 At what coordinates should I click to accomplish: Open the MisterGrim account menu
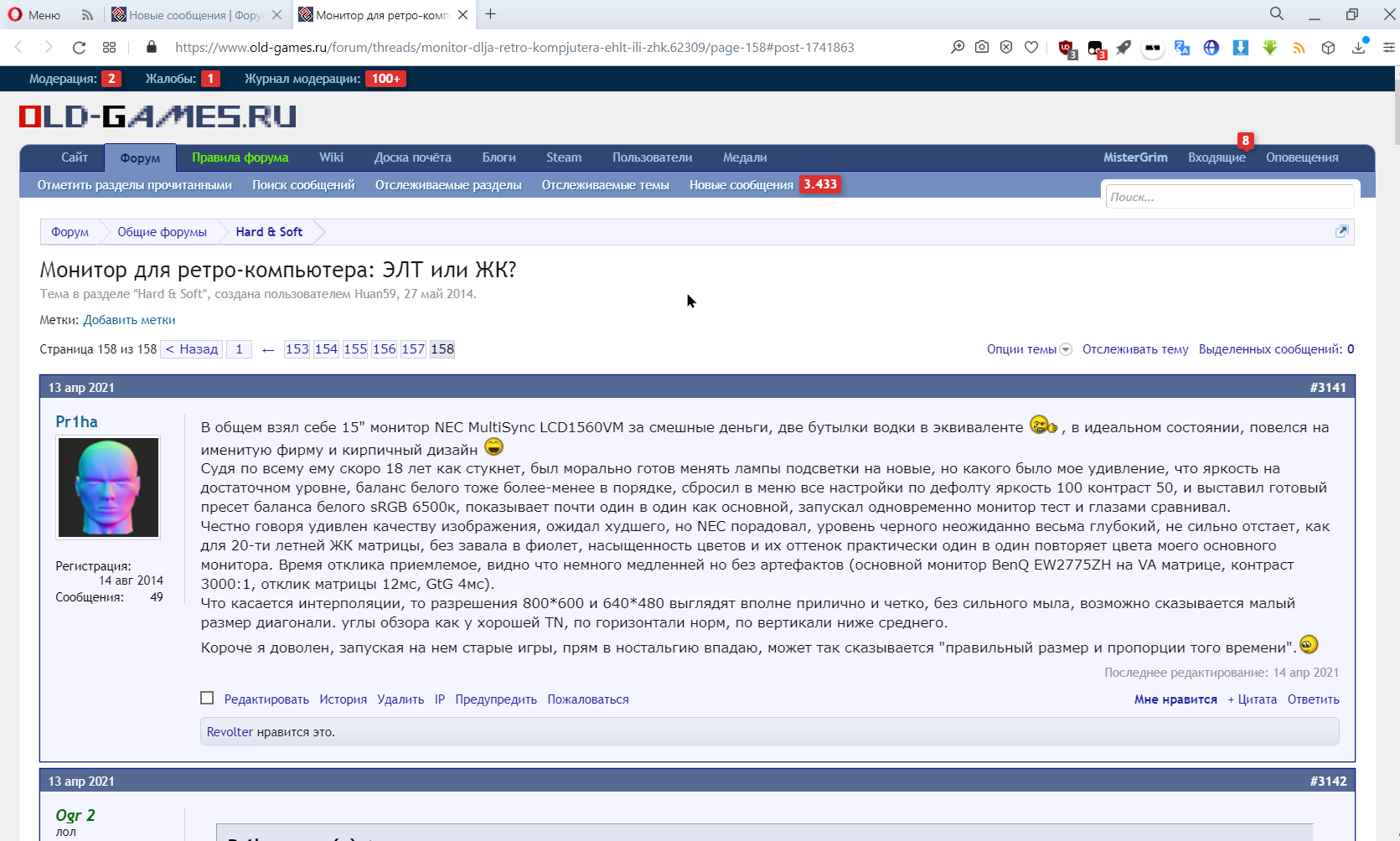(x=1135, y=157)
